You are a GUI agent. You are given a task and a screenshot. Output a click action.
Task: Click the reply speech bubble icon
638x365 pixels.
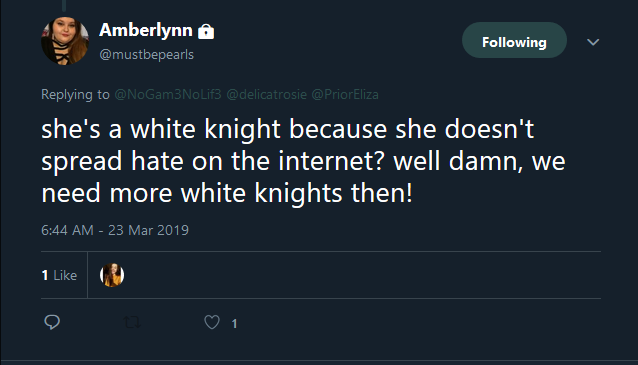click(x=52, y=322)
